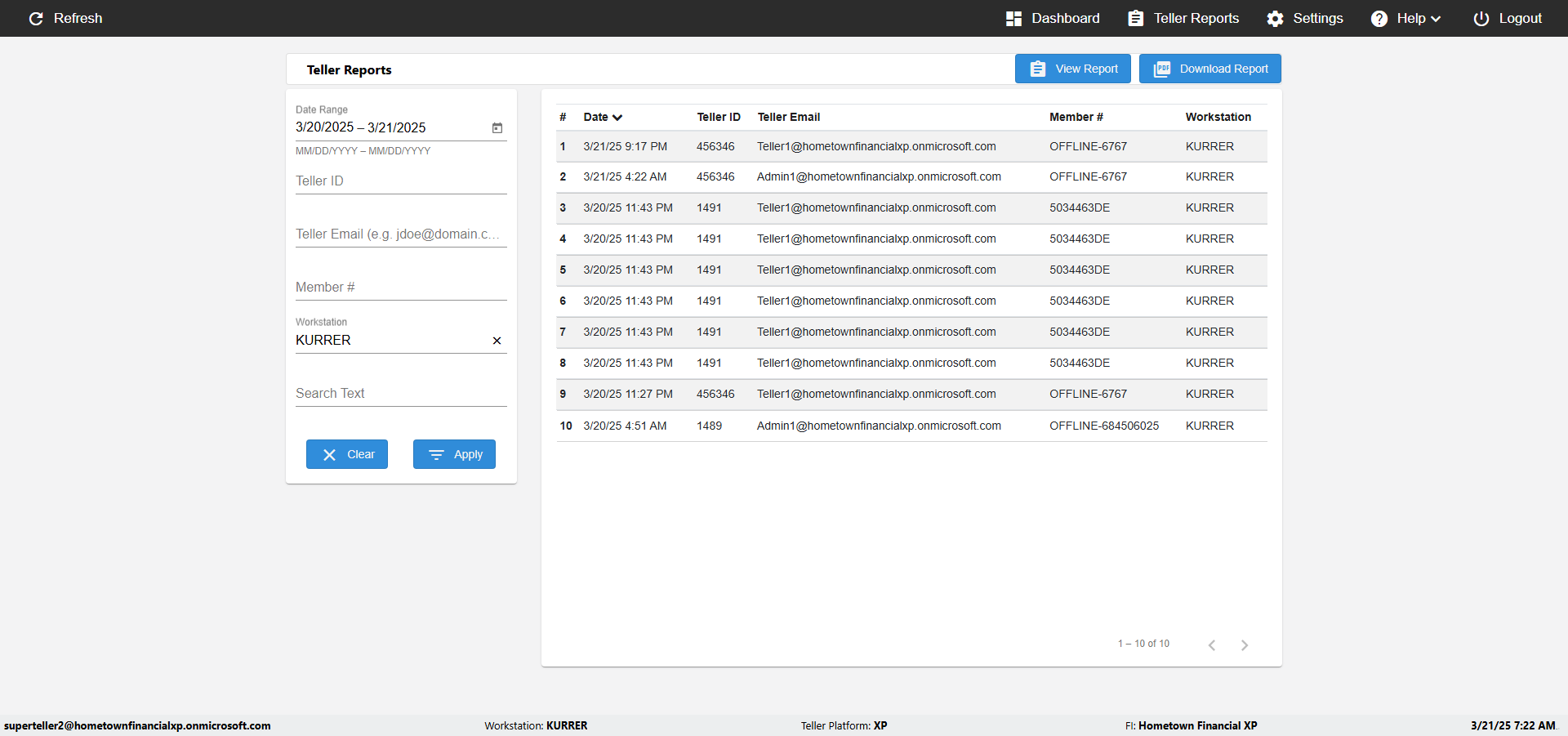The width and height of the screenshot is (1568, 736).
Task: Focus the Teller Email input field
Action: 401,234
